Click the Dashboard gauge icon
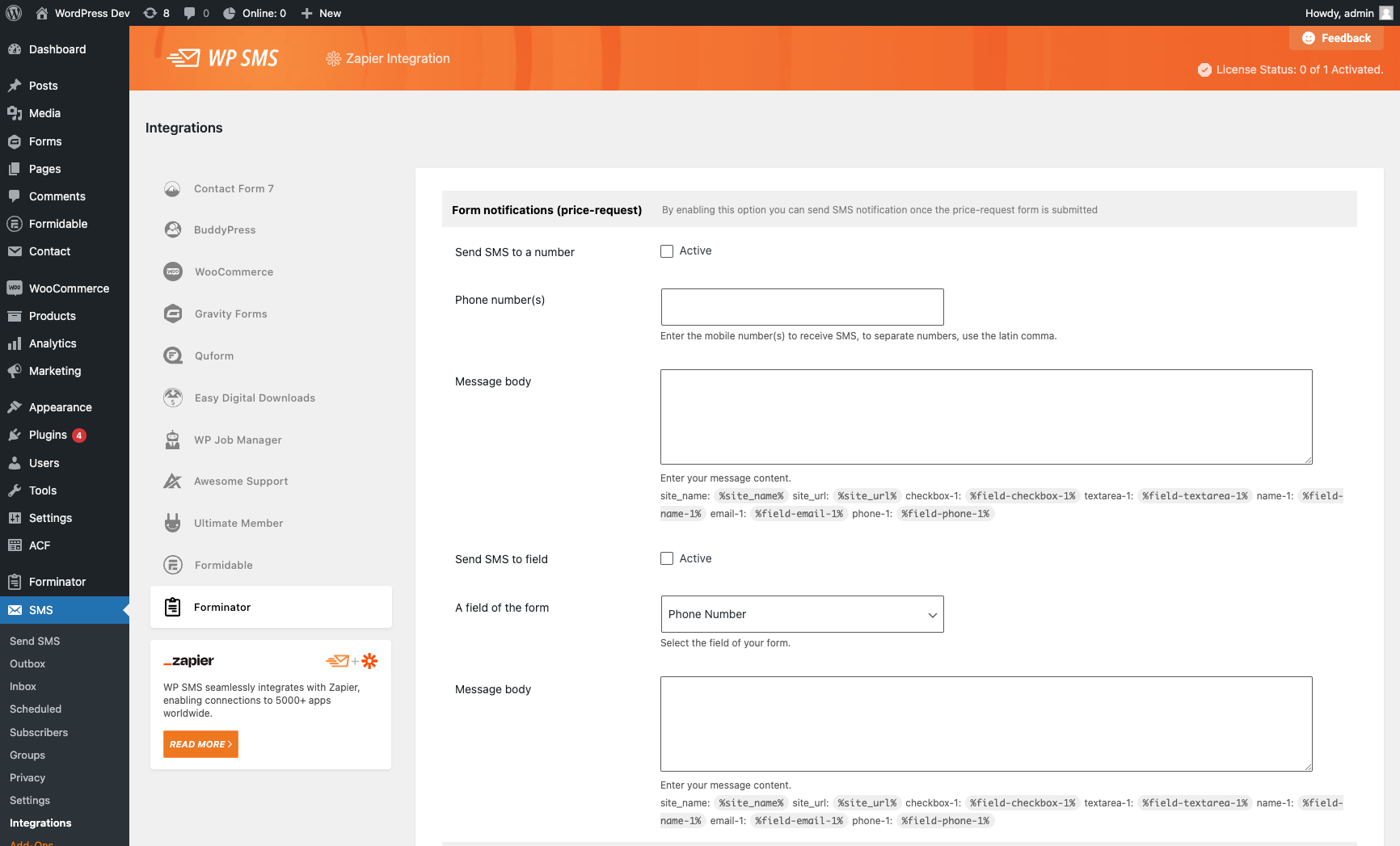1400x846 pixels. coord(15,49)
